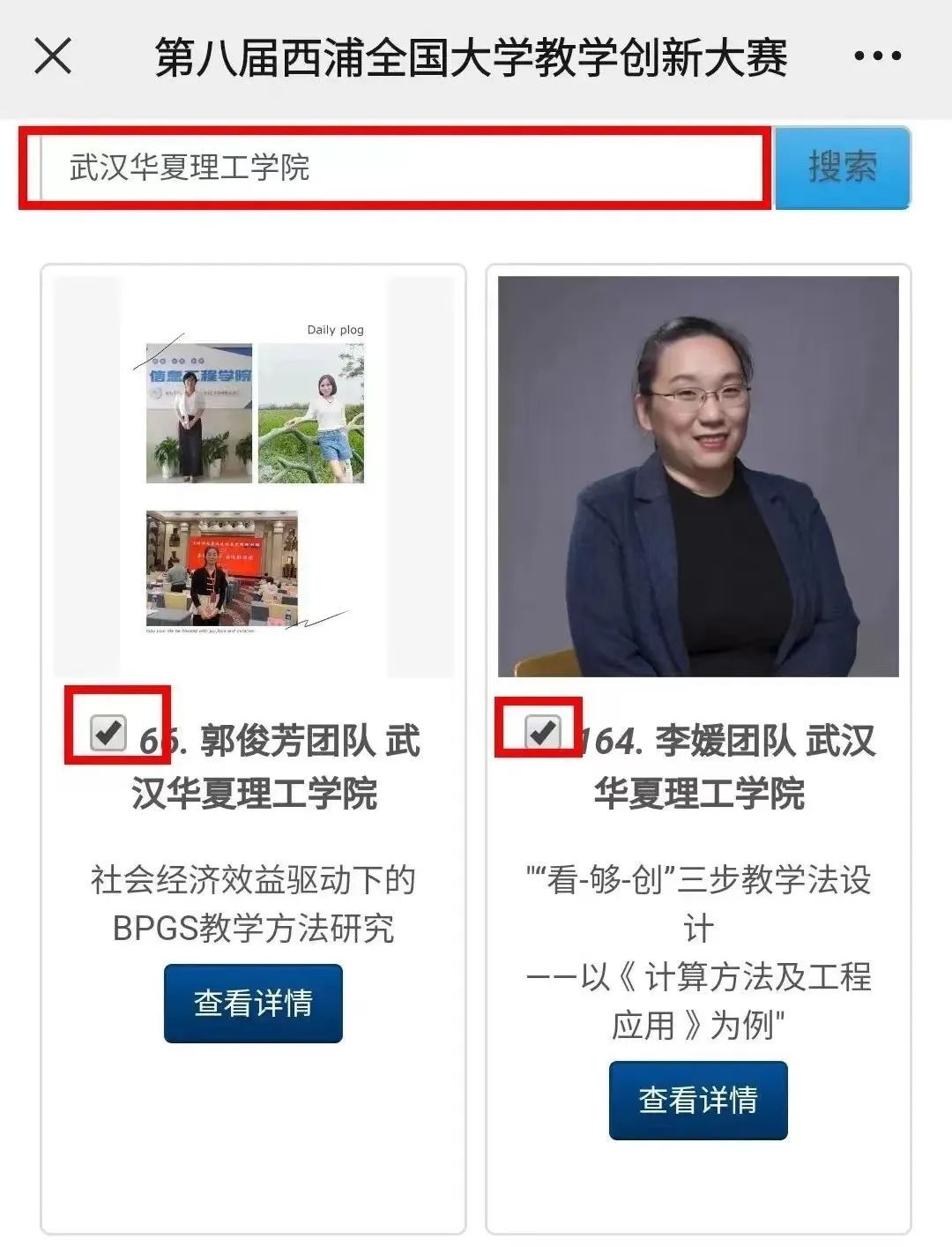
Task: Select the 郭俊芳团队 武汉华夏理工学院 title
Action: point(275,767)
